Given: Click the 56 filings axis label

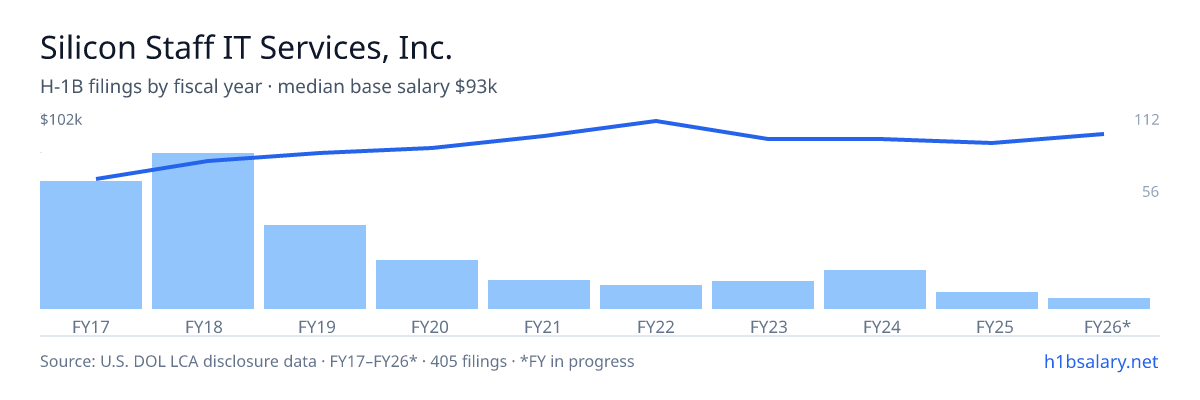Looking at the screenshot, I should coord(1150,191).
